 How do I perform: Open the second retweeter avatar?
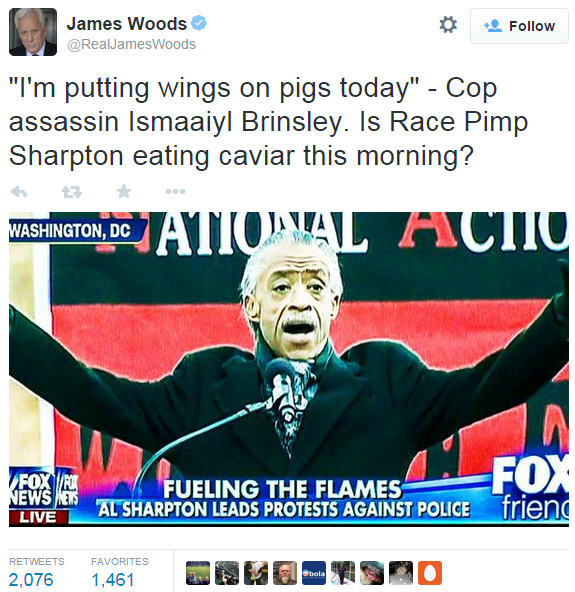227,573
